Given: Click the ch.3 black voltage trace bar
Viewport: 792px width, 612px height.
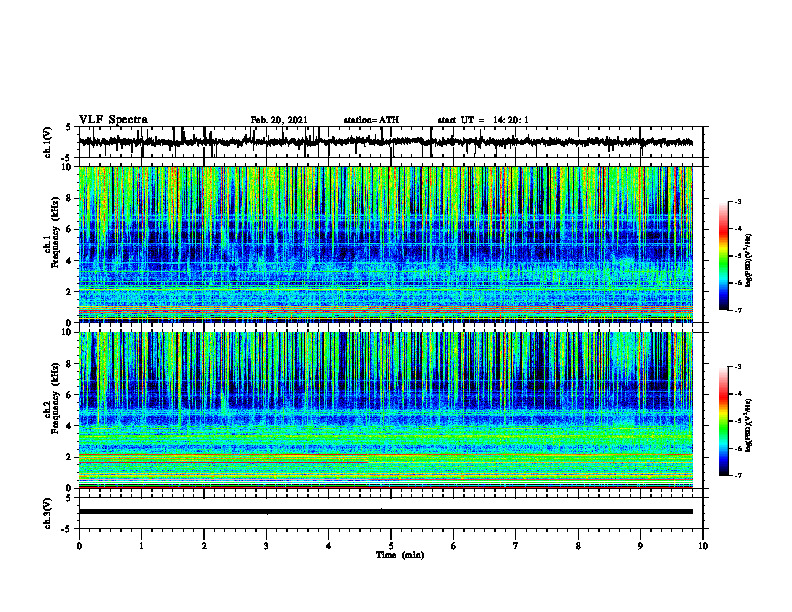Looking at the screenshot, I should (385, 512).
